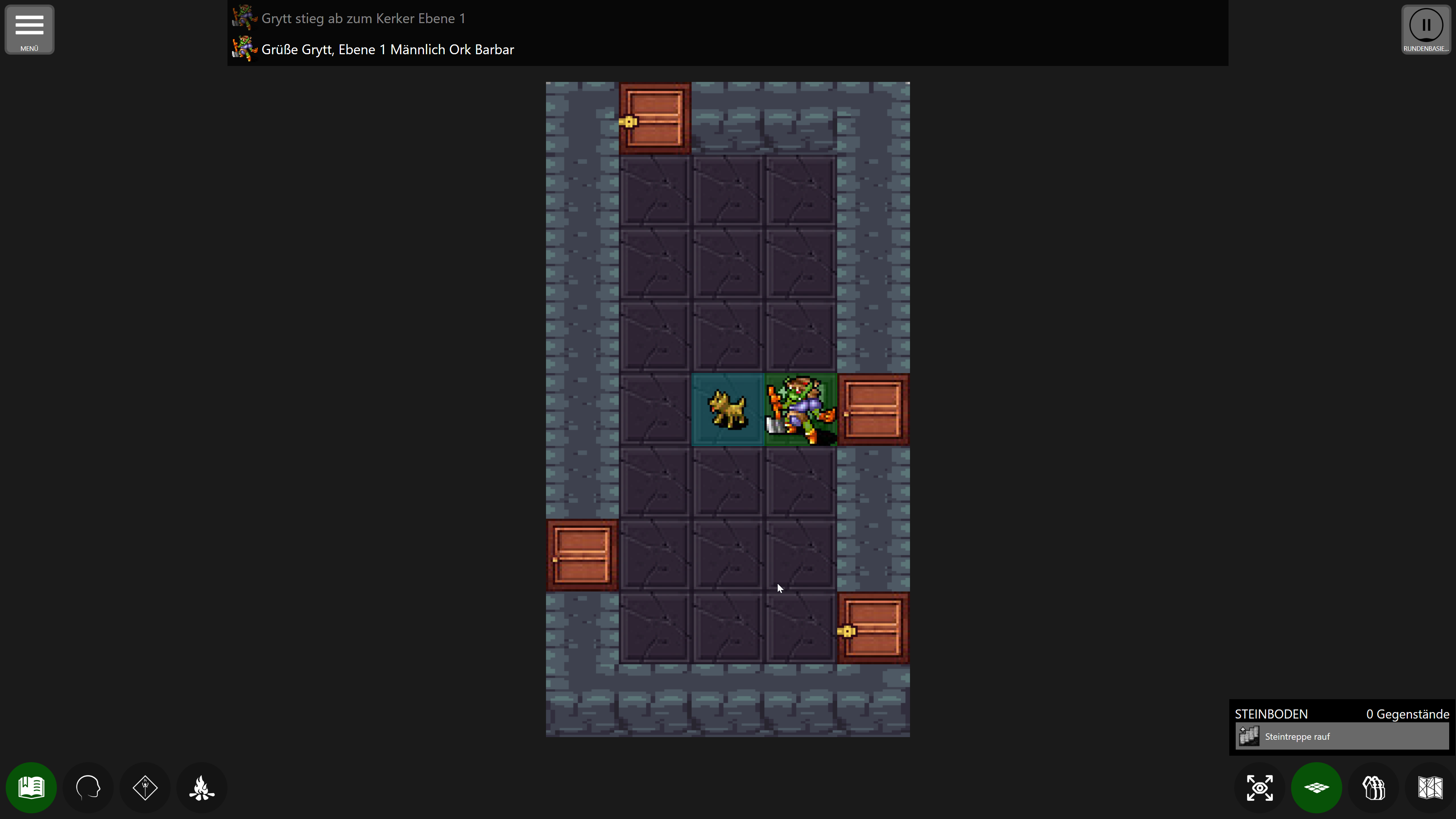Click the STEINBODEN panel header
This screenshot has height=819, width=1456.
coord(1270,713)
